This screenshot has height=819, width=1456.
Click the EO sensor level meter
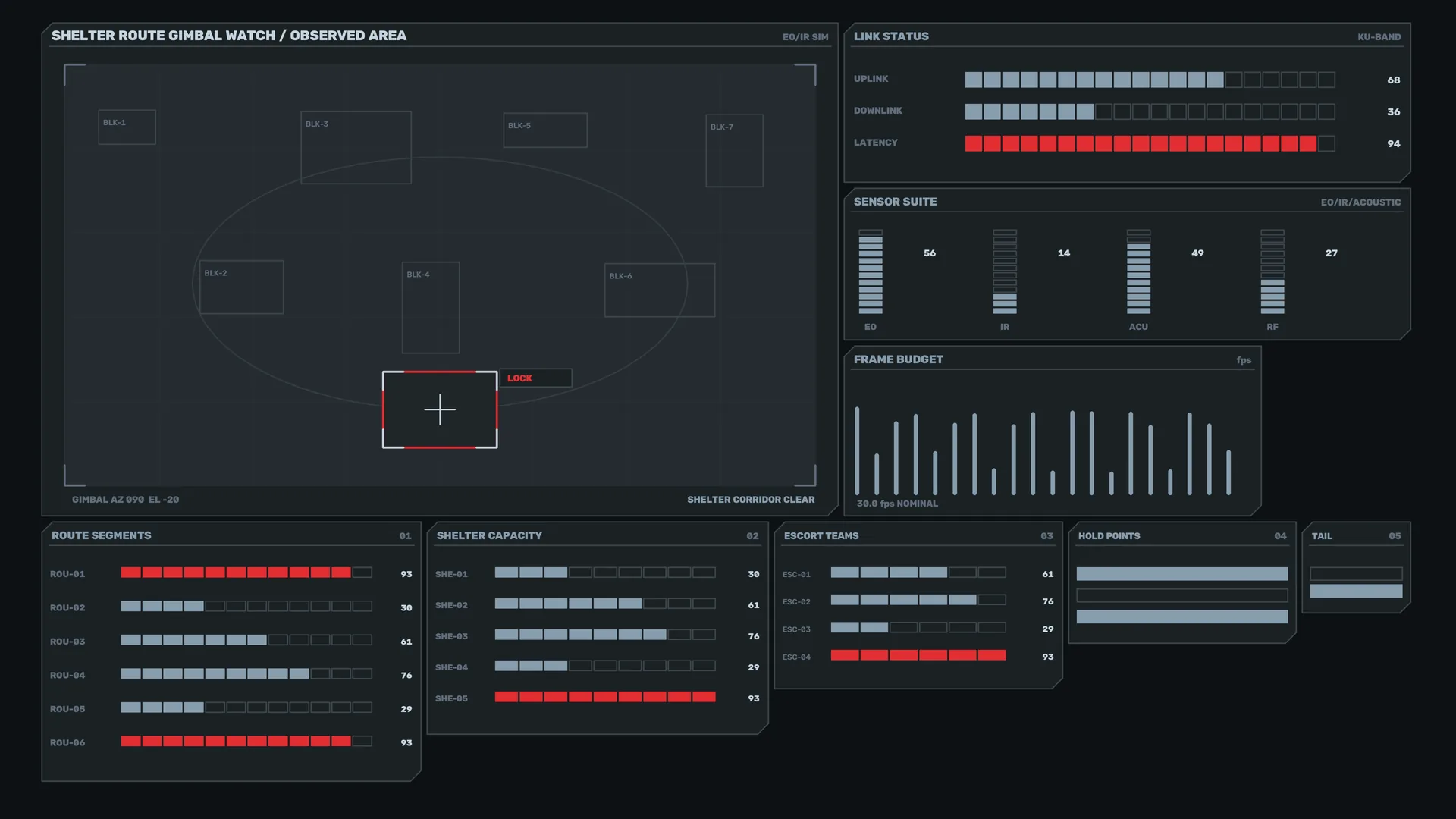coord(871,271)
